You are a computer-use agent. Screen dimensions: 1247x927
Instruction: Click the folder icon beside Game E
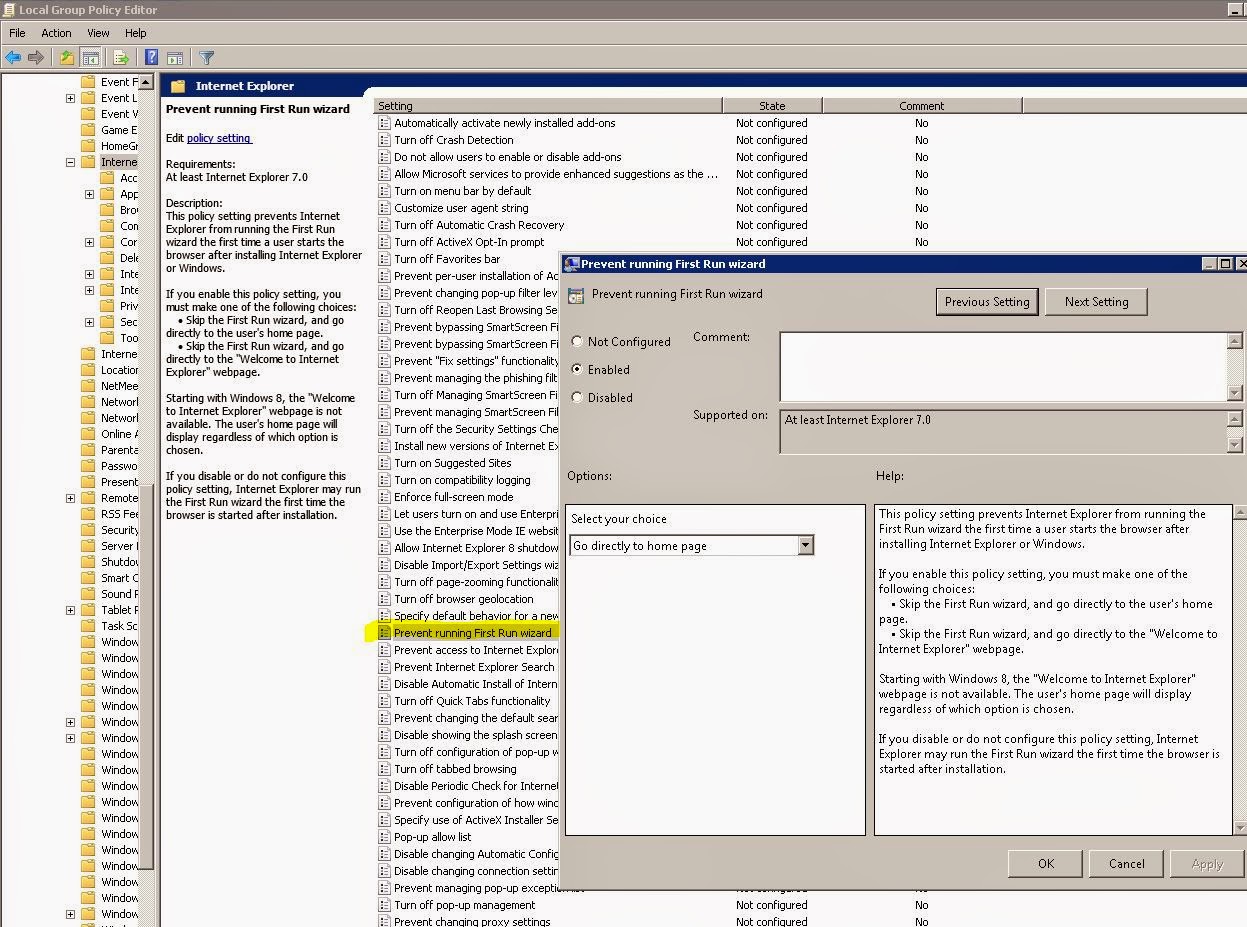(88, 130)
